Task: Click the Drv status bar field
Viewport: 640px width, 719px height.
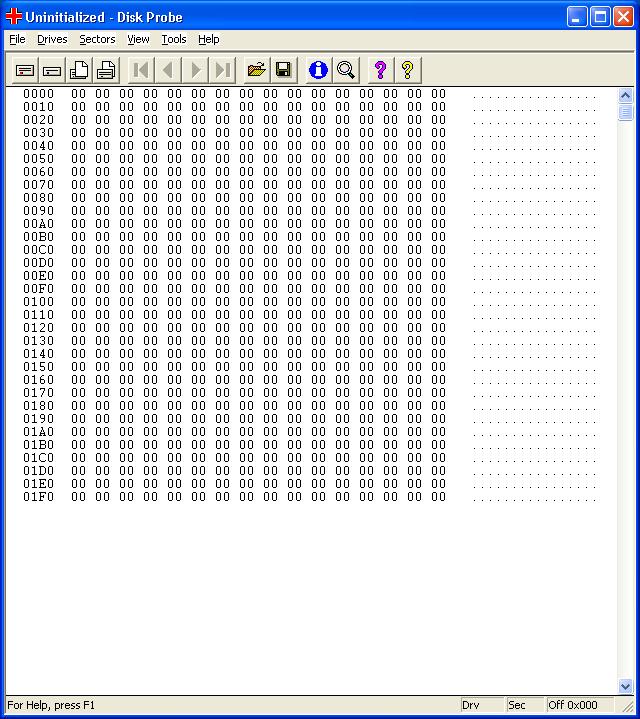Action: click(x=482, y=705)
